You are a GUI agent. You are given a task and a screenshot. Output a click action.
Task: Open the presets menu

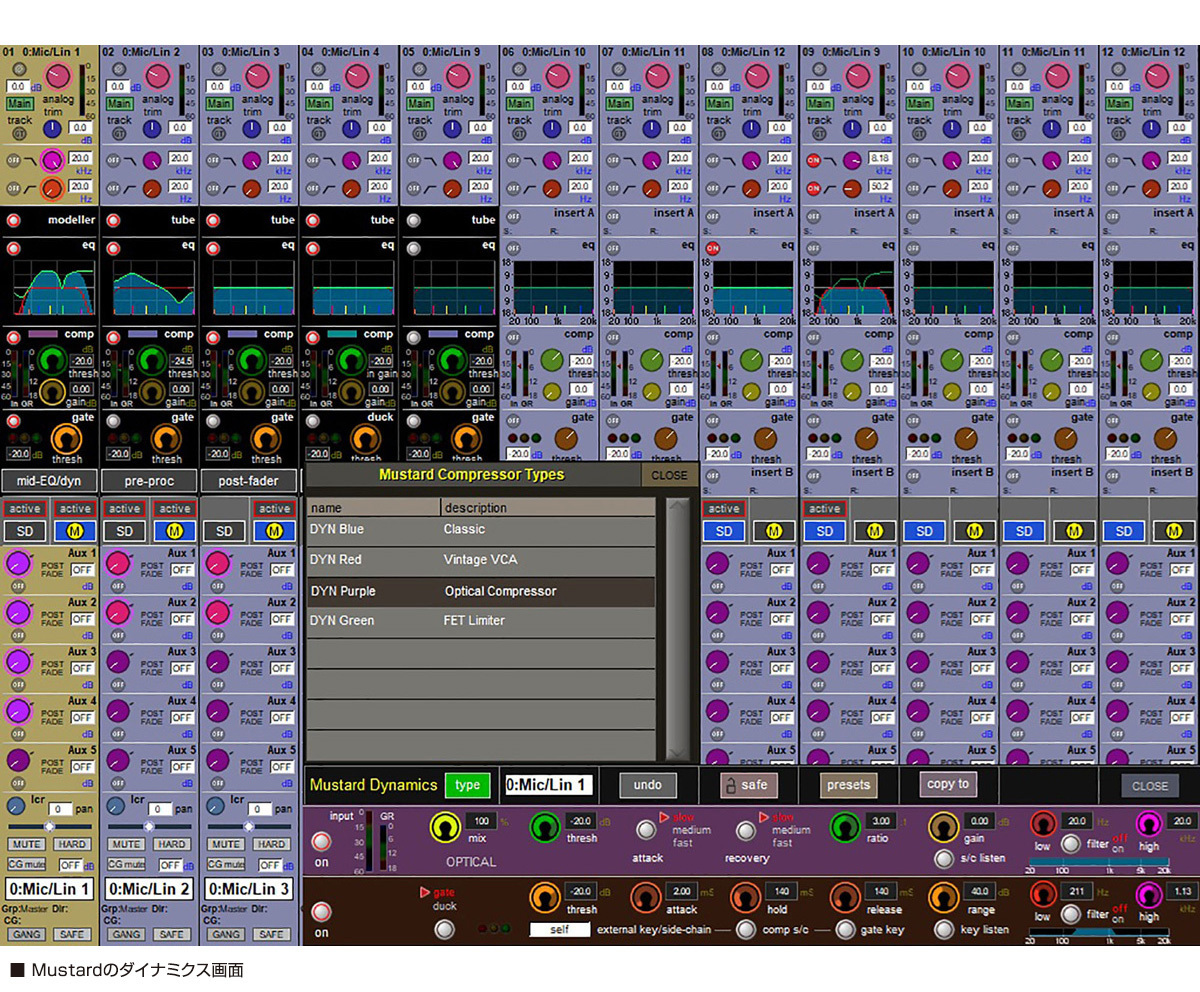(848, 785)
